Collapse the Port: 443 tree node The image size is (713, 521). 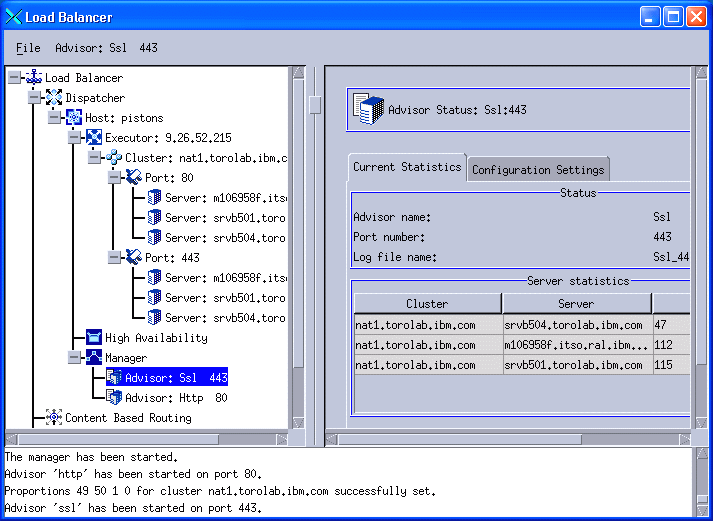tap(114, 258)
